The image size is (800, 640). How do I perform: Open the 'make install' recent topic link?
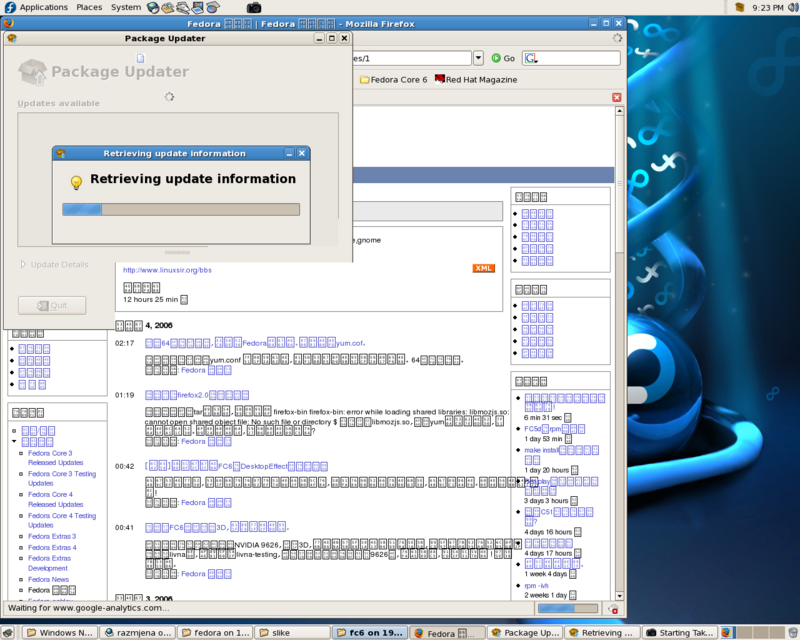(561, 455)
